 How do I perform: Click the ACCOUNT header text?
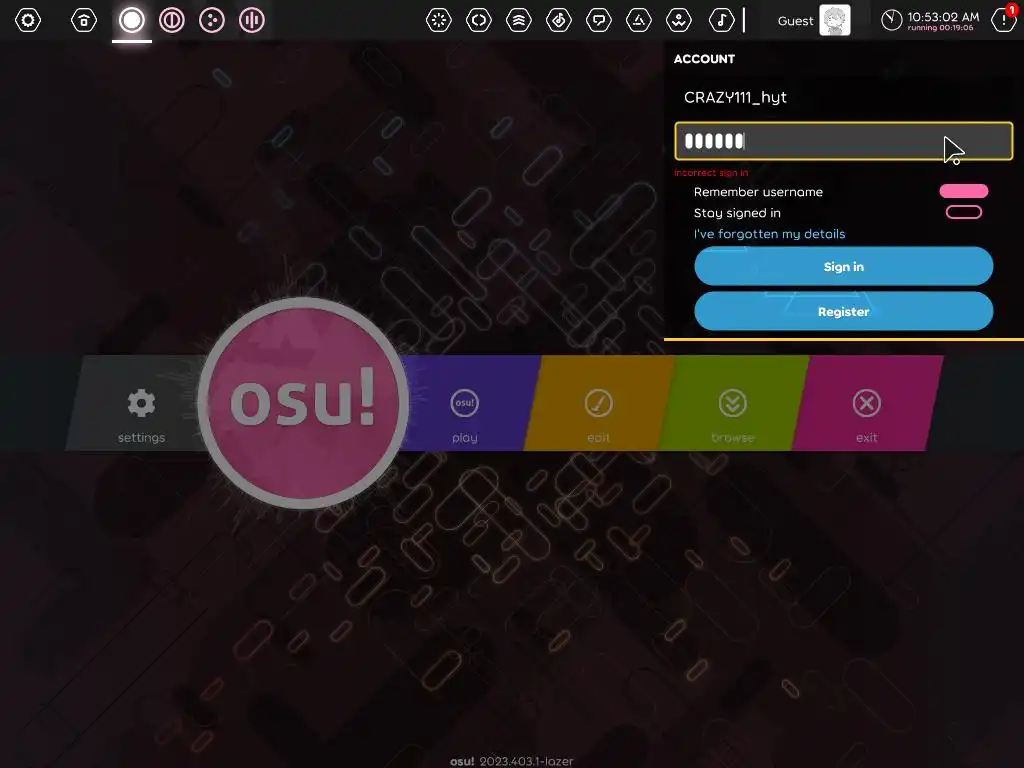(x=704, y=59)
